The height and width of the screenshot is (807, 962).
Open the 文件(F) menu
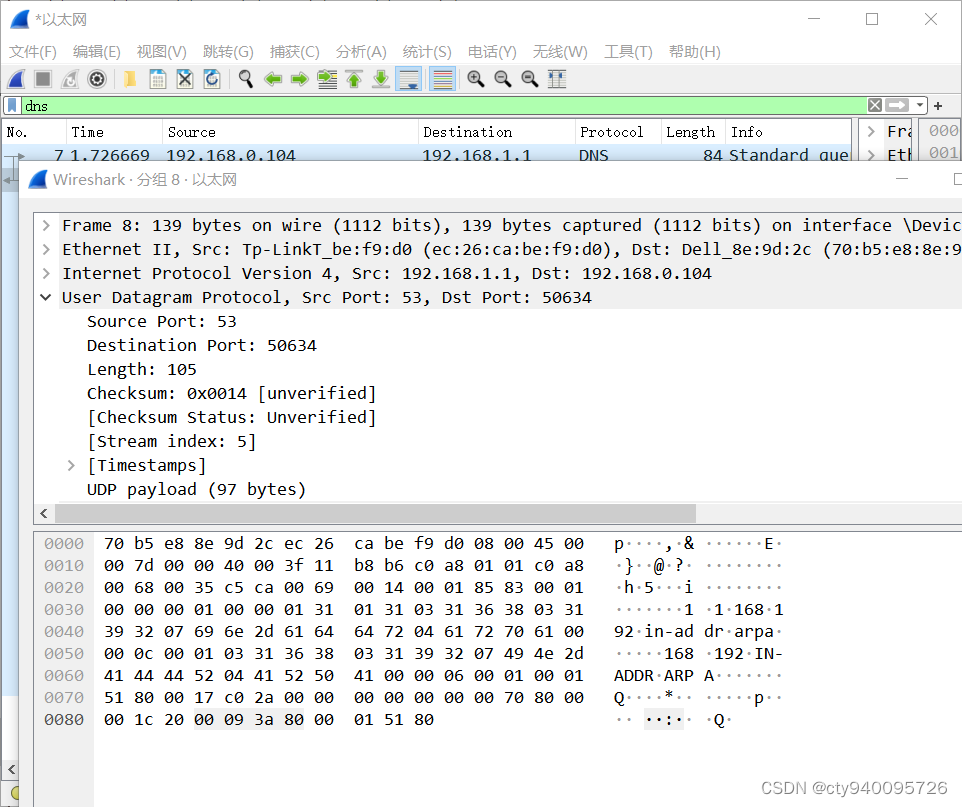(x=33, y=52)
